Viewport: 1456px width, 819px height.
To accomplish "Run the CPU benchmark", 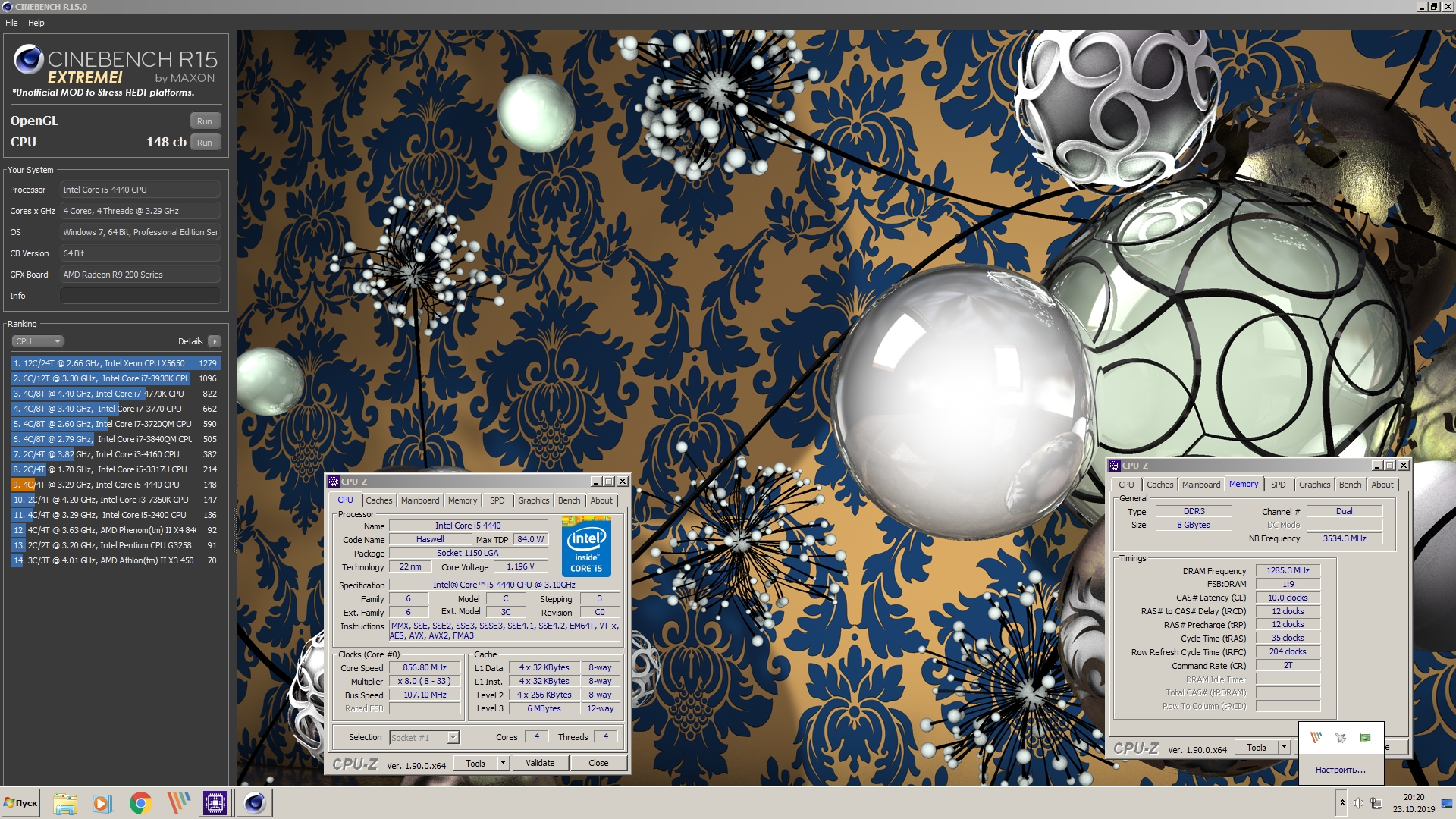I will tap(205, 143).
